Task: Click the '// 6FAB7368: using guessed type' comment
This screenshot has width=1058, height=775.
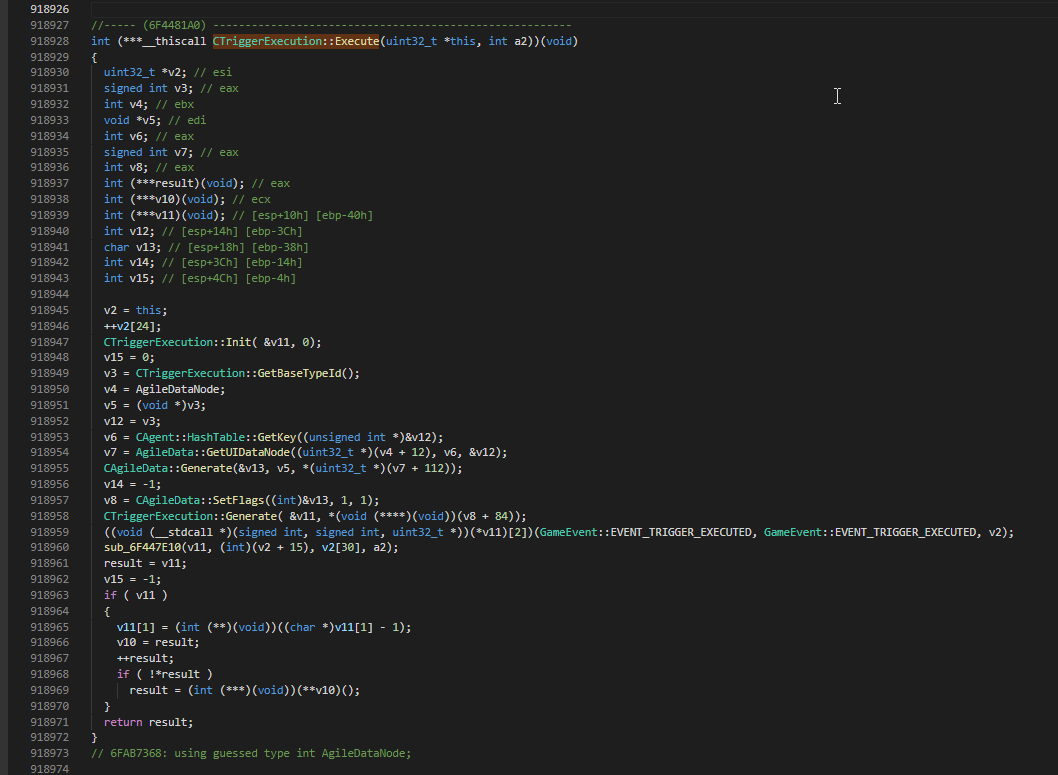Action: [x=251, y=753]
